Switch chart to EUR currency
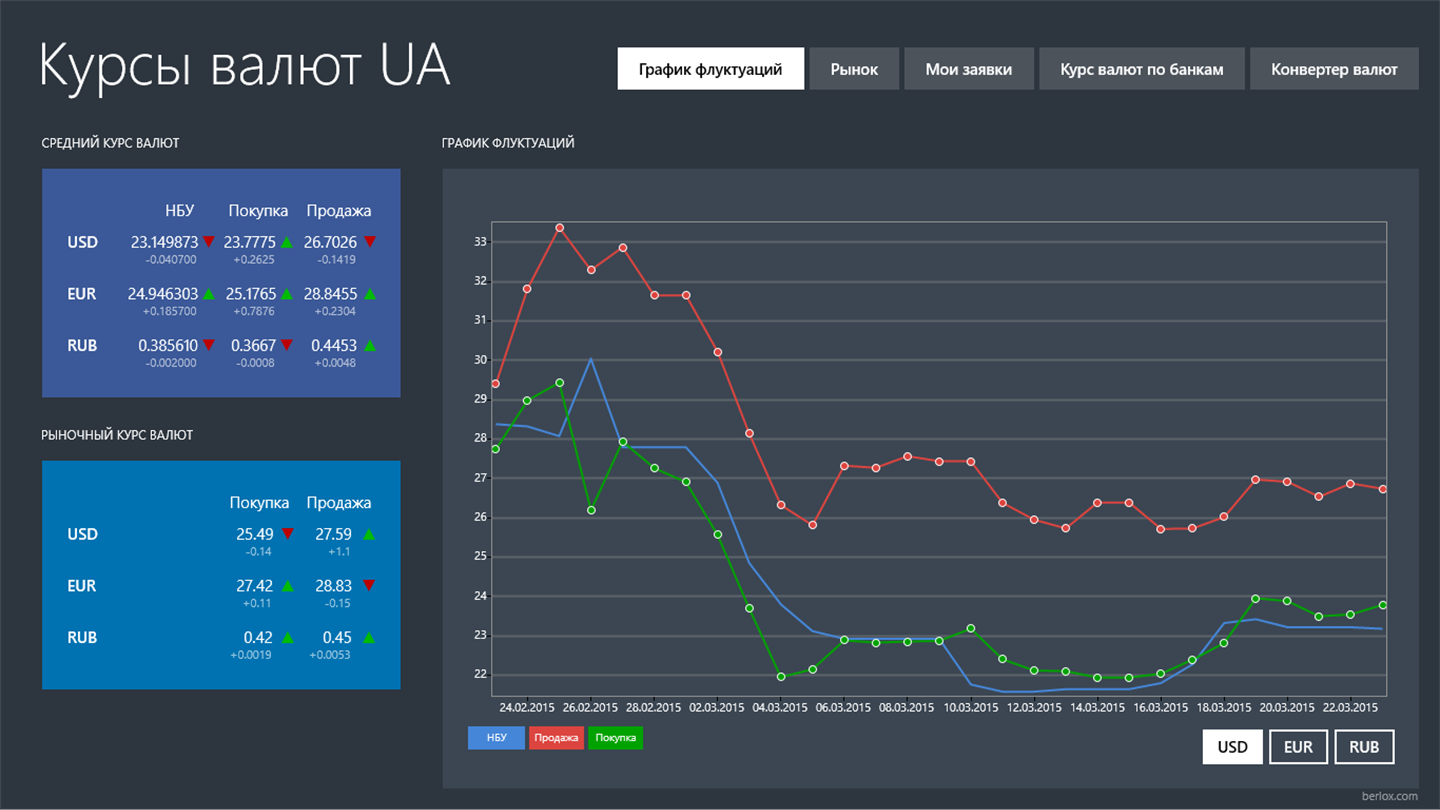The image size is (1440, 810). coord(1298,747)
